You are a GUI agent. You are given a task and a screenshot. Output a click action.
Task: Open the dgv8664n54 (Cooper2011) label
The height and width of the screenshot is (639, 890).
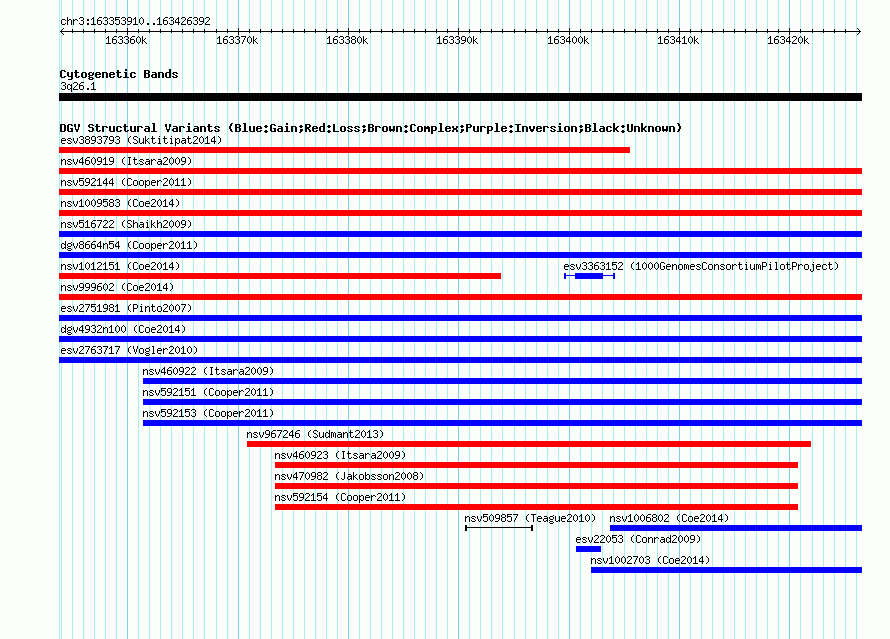pyautogui.click(x=129, y=245)
